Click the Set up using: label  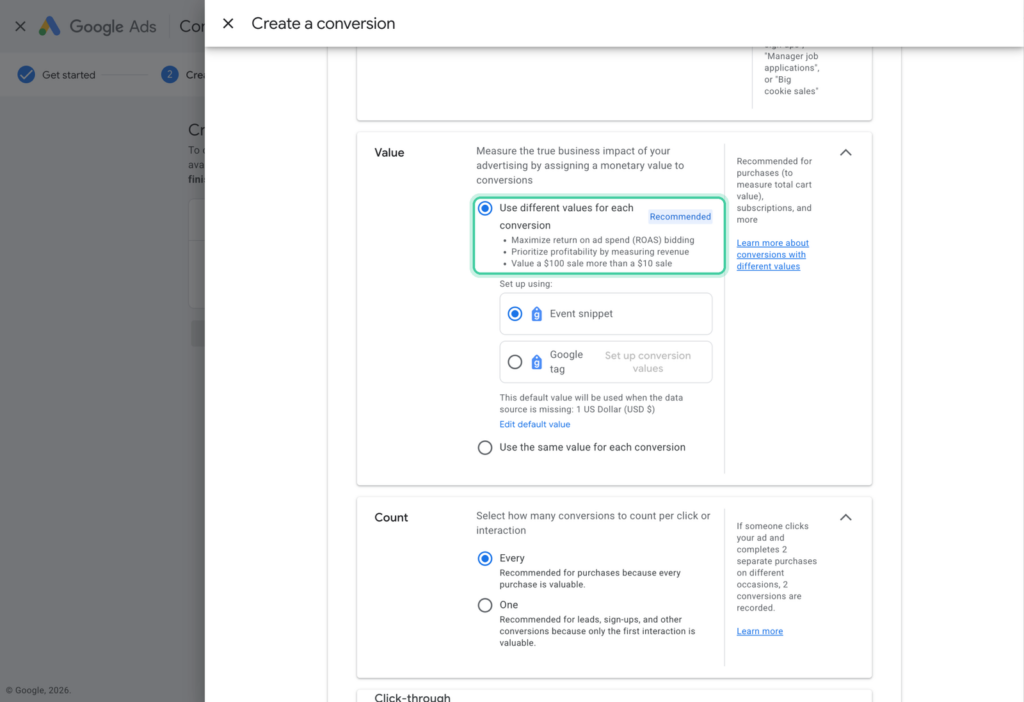[526, 284]
